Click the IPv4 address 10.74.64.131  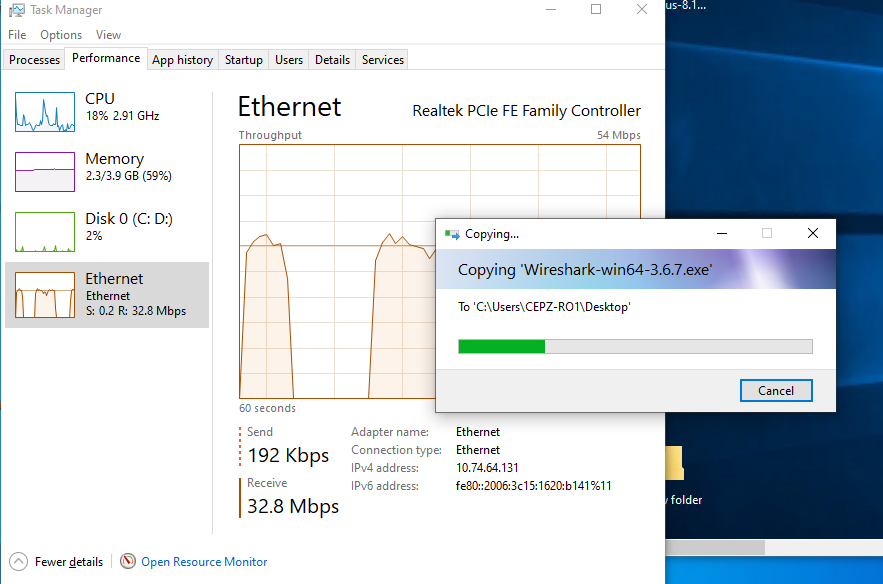tap(487, 468)
